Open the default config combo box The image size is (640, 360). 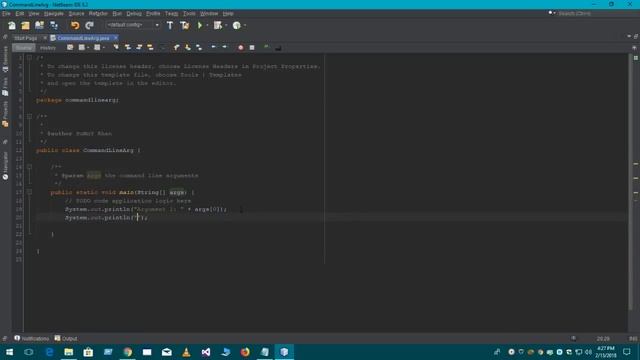(x=133, y=25)
